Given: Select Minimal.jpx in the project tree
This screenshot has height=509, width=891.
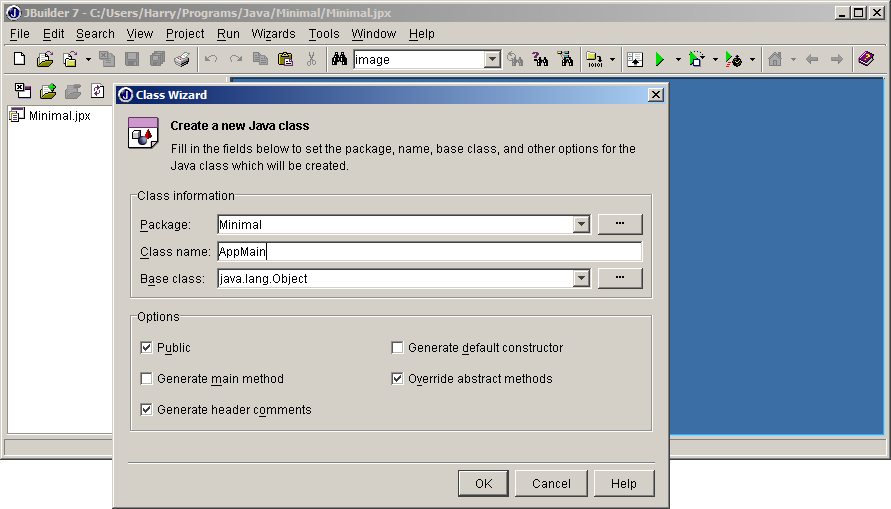Looking at the screenshot, I should [x=59, y=115].
